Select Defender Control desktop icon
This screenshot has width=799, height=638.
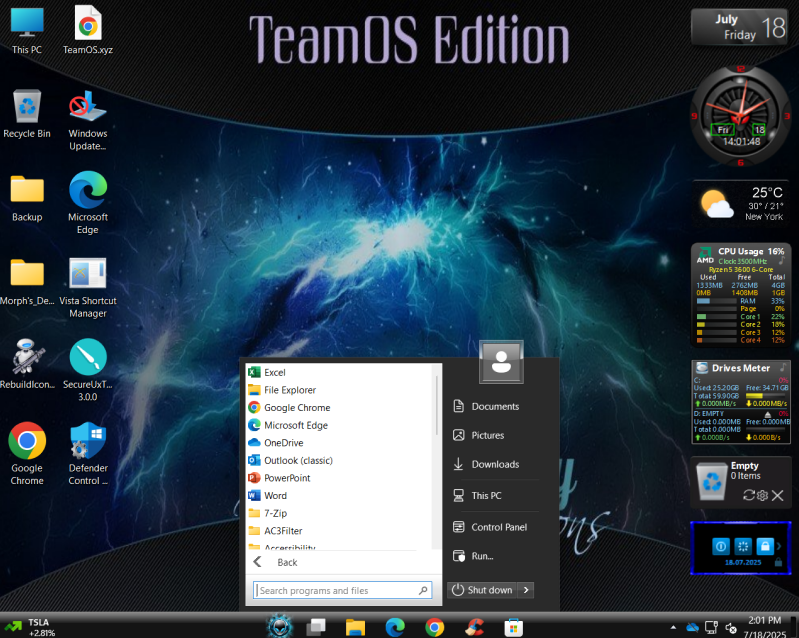(x=88, y=453)
